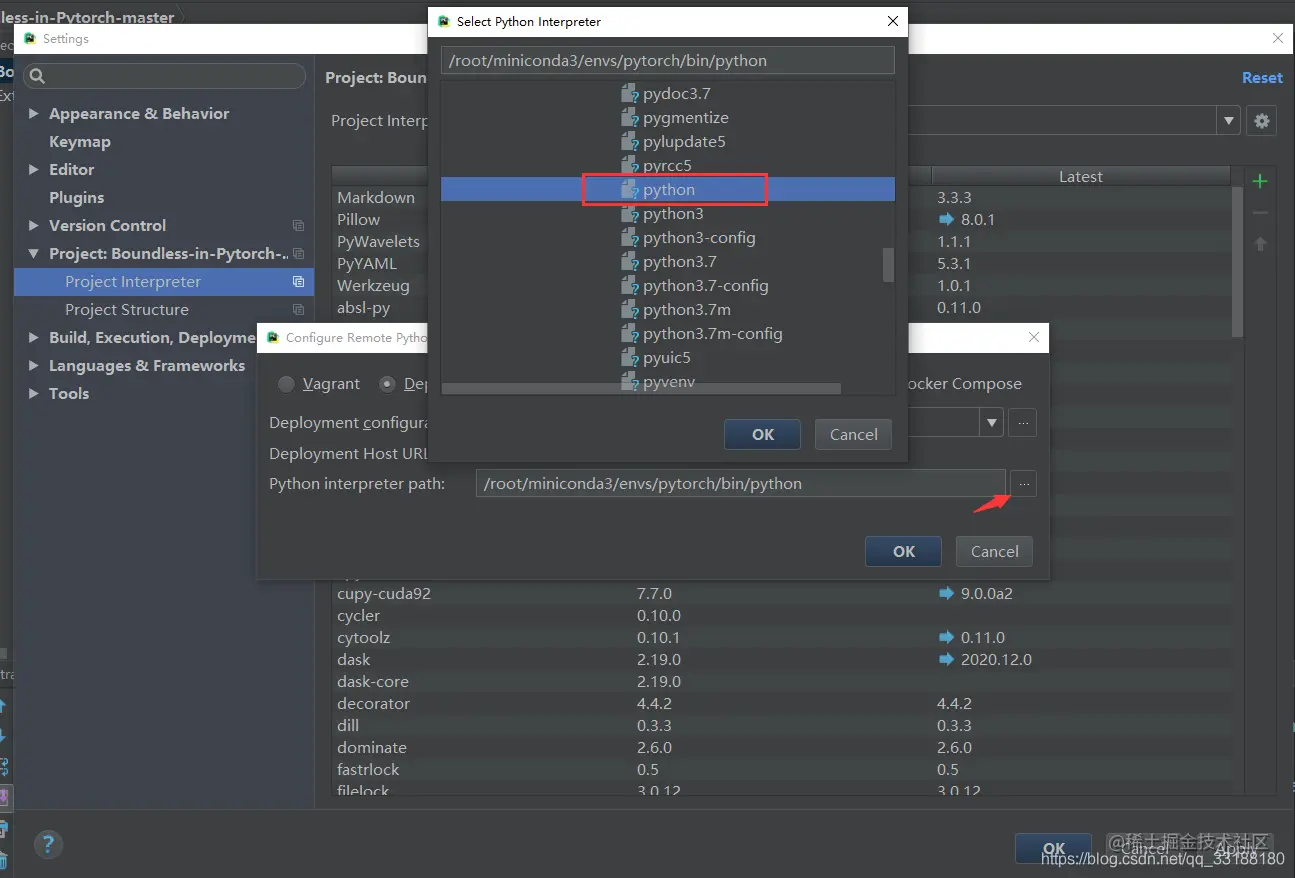
Task: Expand Languages & Frameworks node
Action: [34, 366]
